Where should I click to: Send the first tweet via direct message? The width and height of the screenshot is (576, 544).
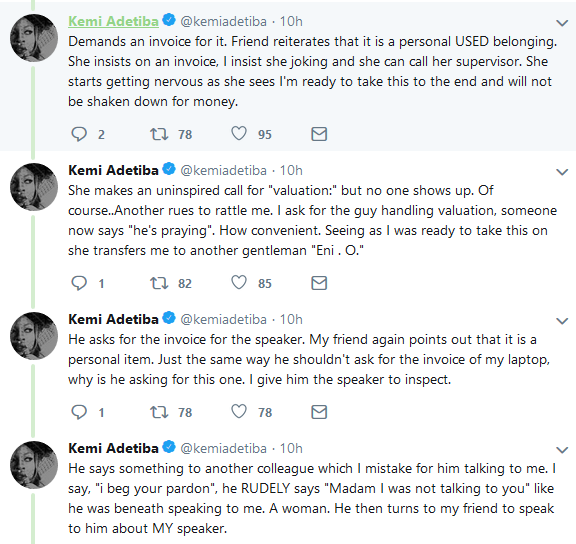(x=319, y=134)
